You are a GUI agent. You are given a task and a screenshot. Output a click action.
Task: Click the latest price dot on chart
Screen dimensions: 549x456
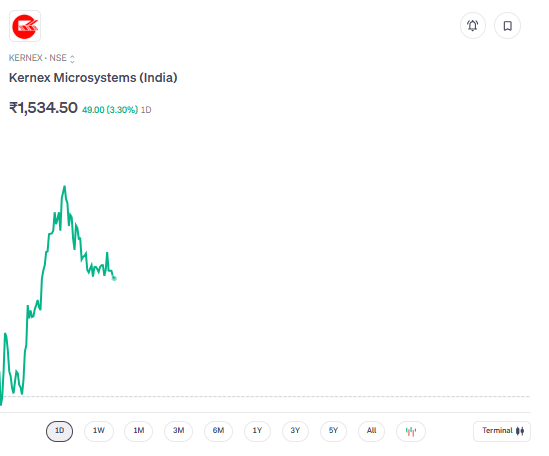[x=114, y=278]
